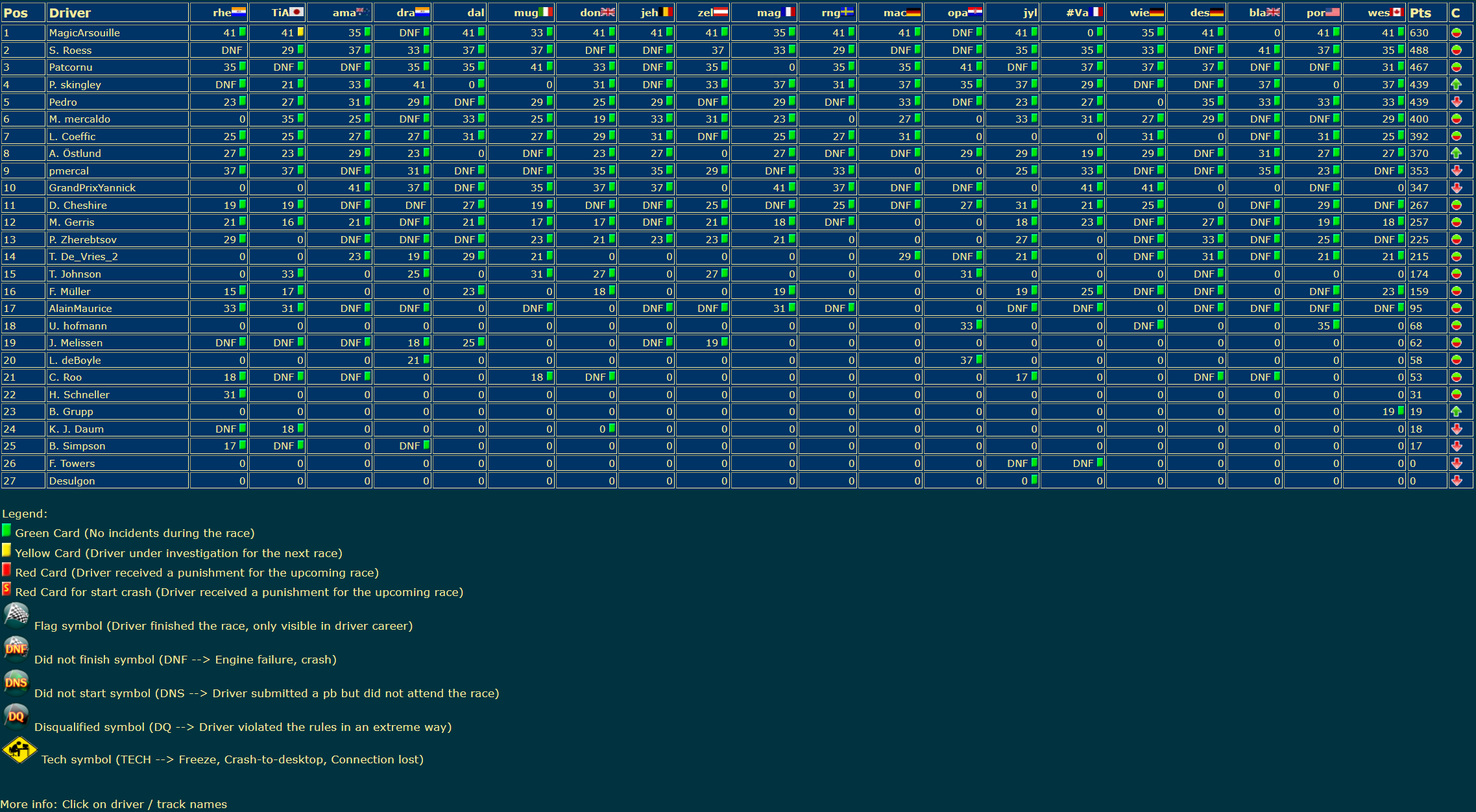Click the DNF symbol icon in legend
Viewport: 1476px width, 812px height.
tap(16, 649)
